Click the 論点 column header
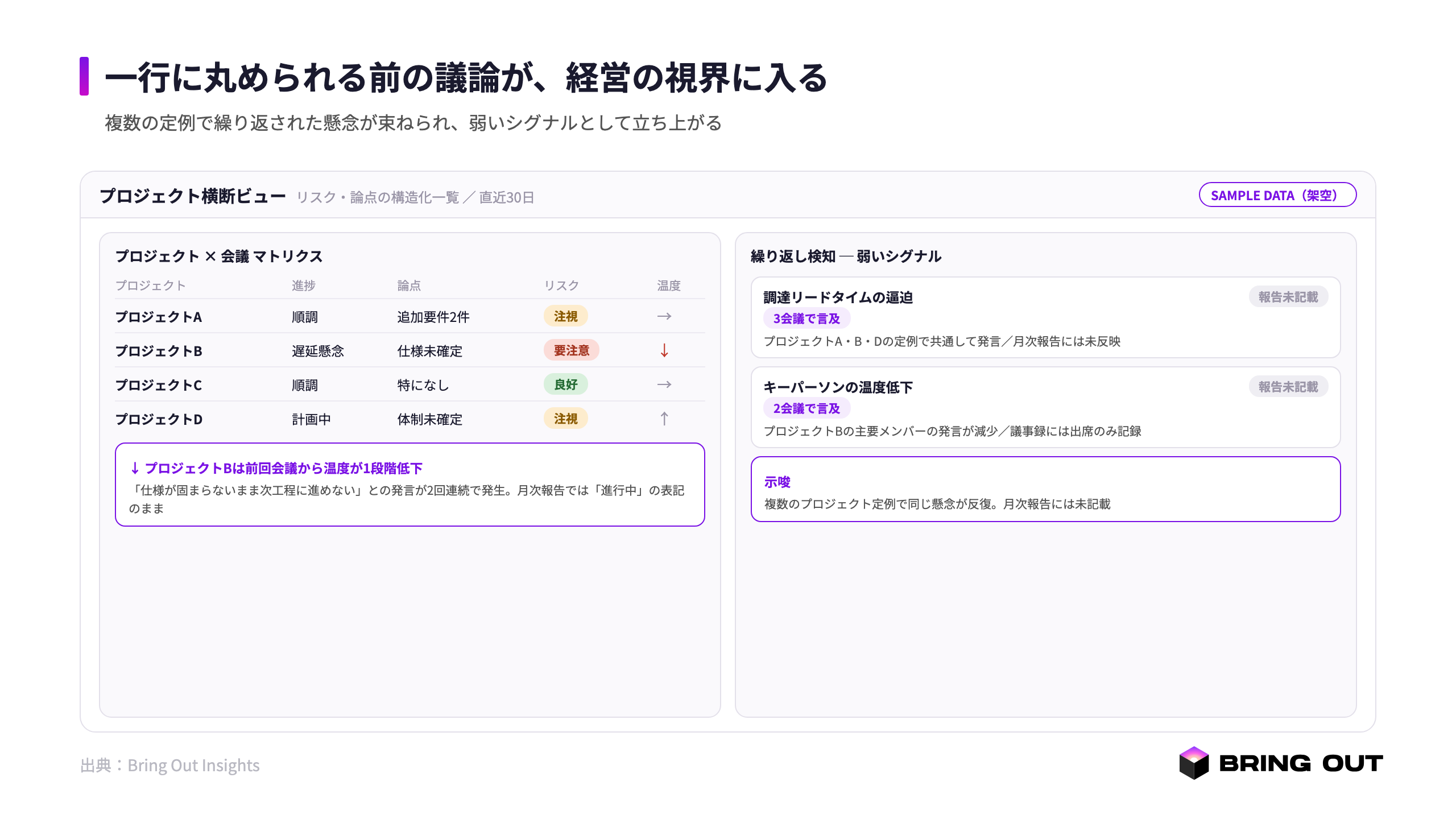The height and width of the screenshot is (819, 1456). (x=409, y=286)
